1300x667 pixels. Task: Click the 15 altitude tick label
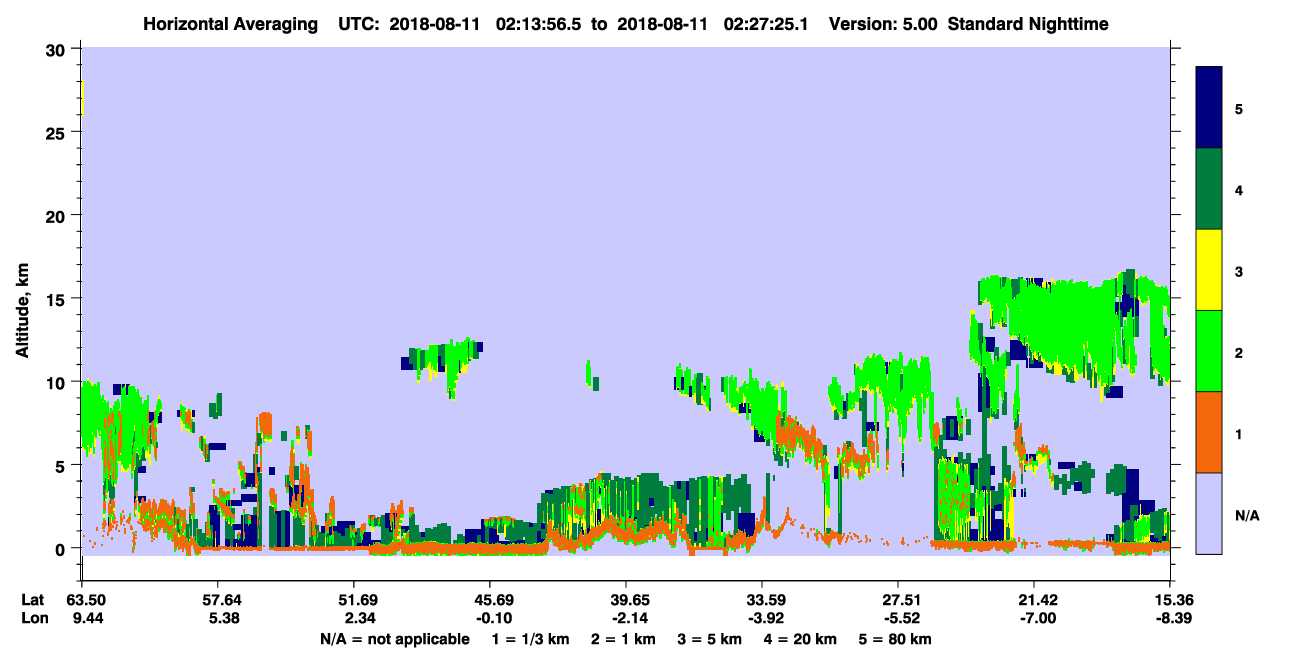coord(58,299)
